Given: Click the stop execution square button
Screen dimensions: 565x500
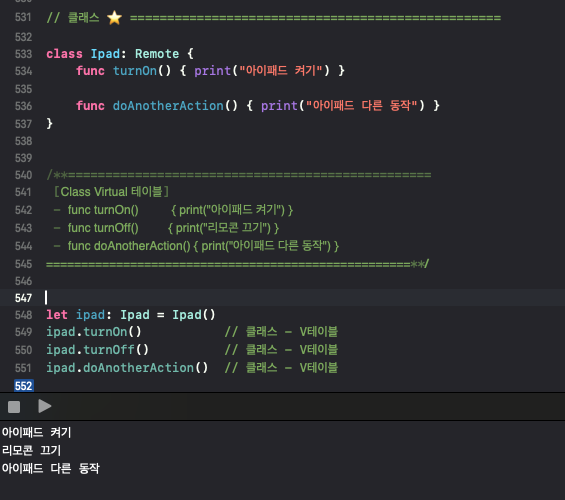Looking at the screenshot, I should tap(14, 407).
